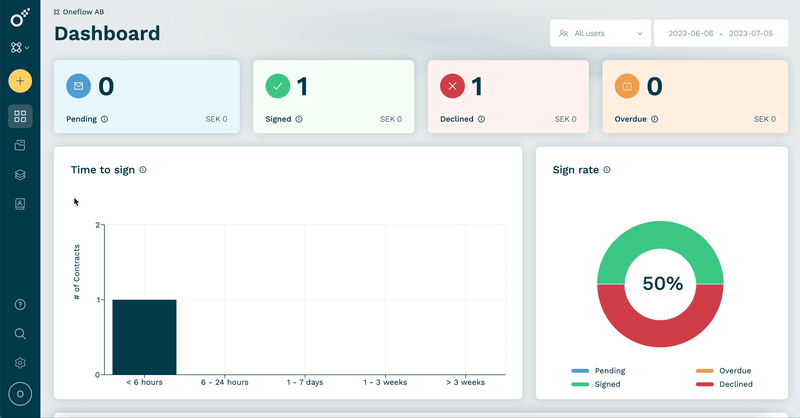Viewport: 800px width, 418px height.
Task: Click the '1 - 3 weeks' axis label
Action: pyautogui.click(x=385, y=382)
